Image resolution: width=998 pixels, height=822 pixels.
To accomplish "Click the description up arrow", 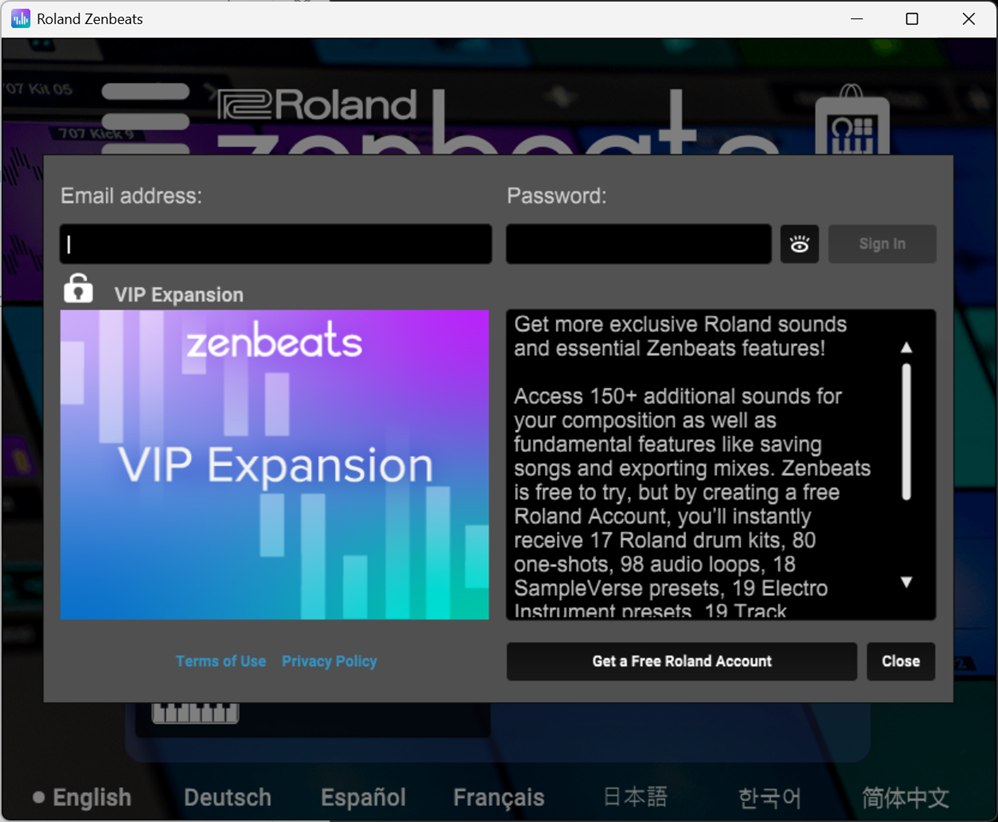I will 906,348.
